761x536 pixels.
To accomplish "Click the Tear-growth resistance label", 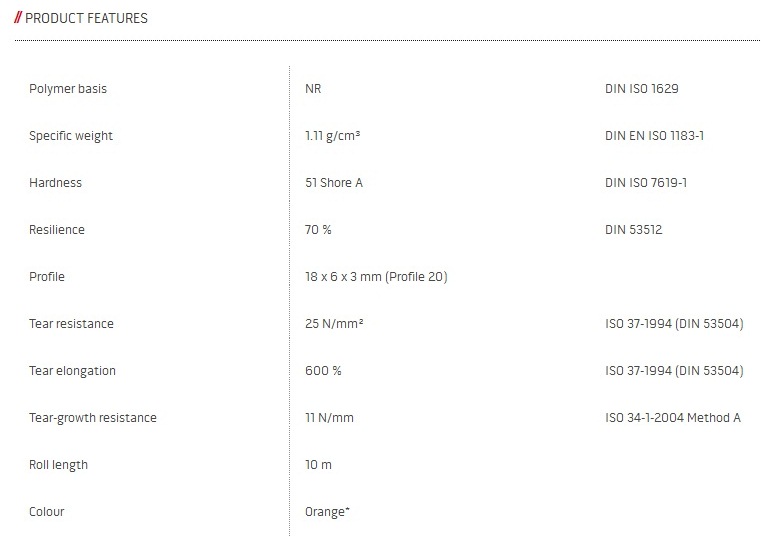I will (93, 418).
